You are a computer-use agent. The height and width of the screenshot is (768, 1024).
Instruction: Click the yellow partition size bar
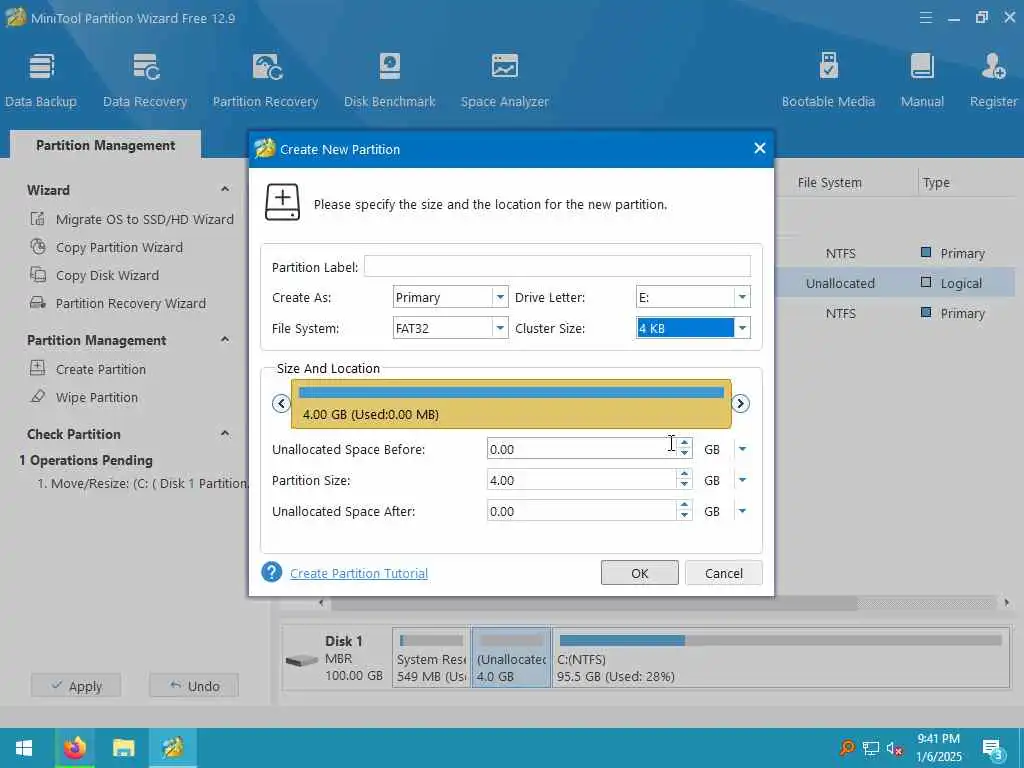tap(511, 404)
